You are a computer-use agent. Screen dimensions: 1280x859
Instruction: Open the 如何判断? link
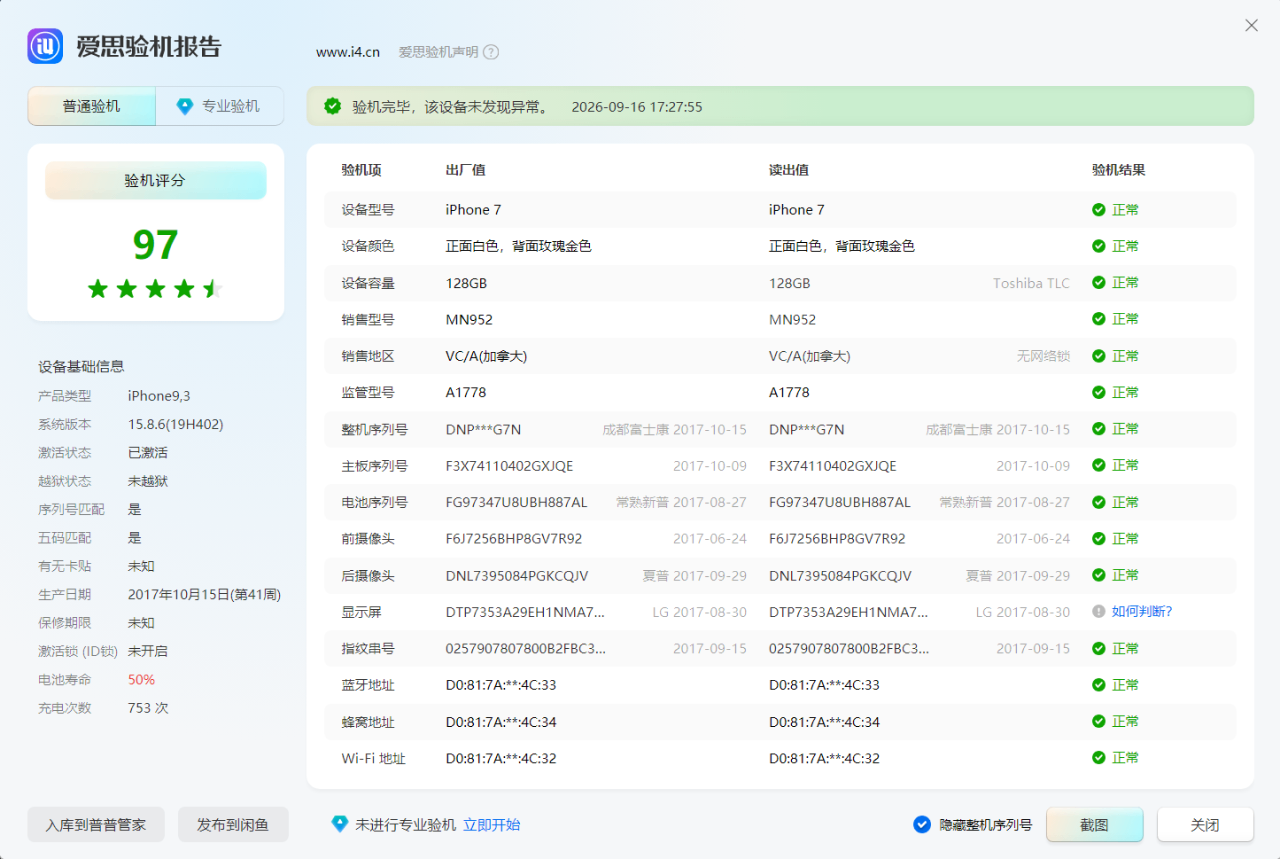tap(1142, 611)
